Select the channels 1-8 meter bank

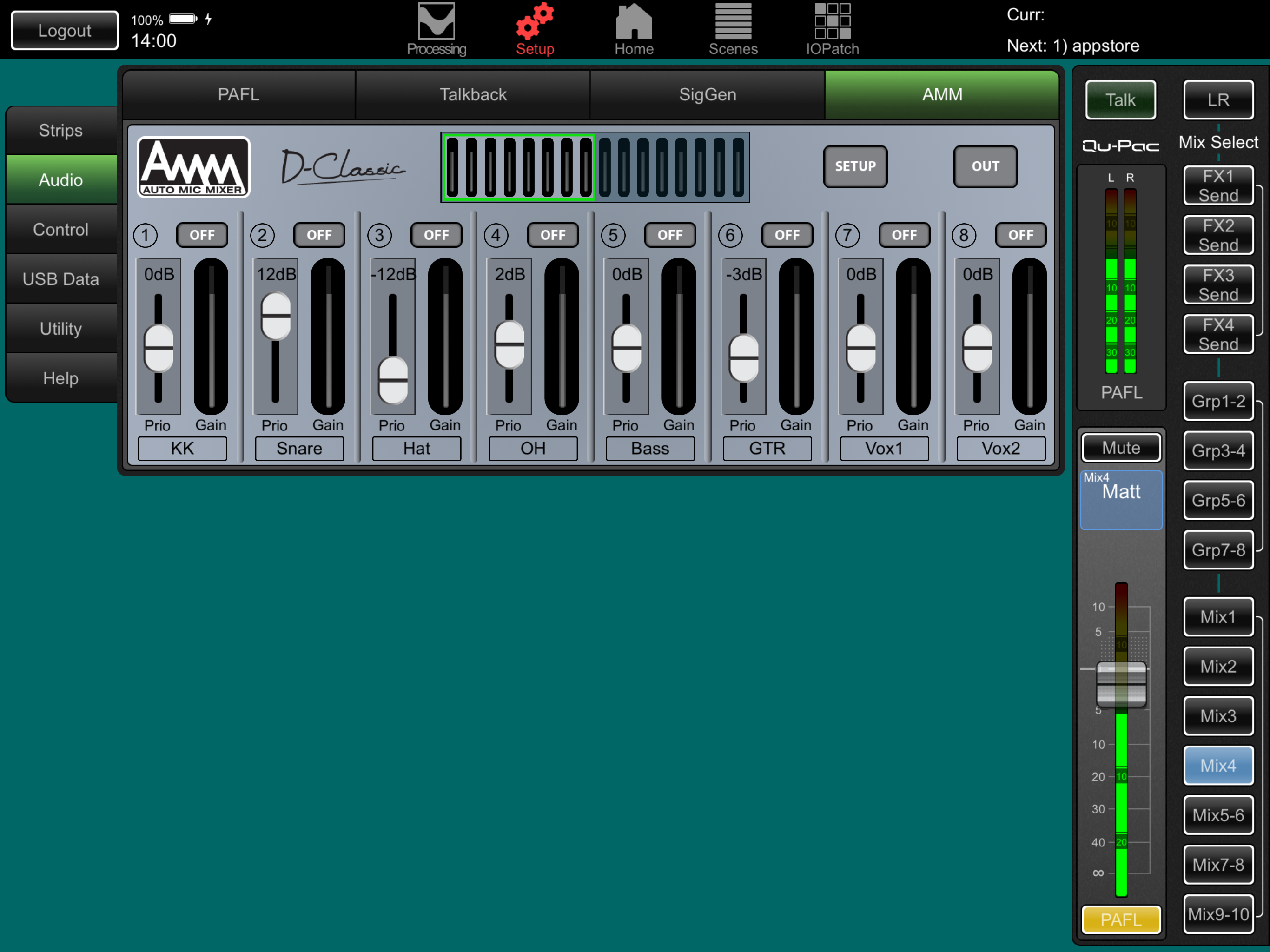pyautogui.click(x=518, y=167)
